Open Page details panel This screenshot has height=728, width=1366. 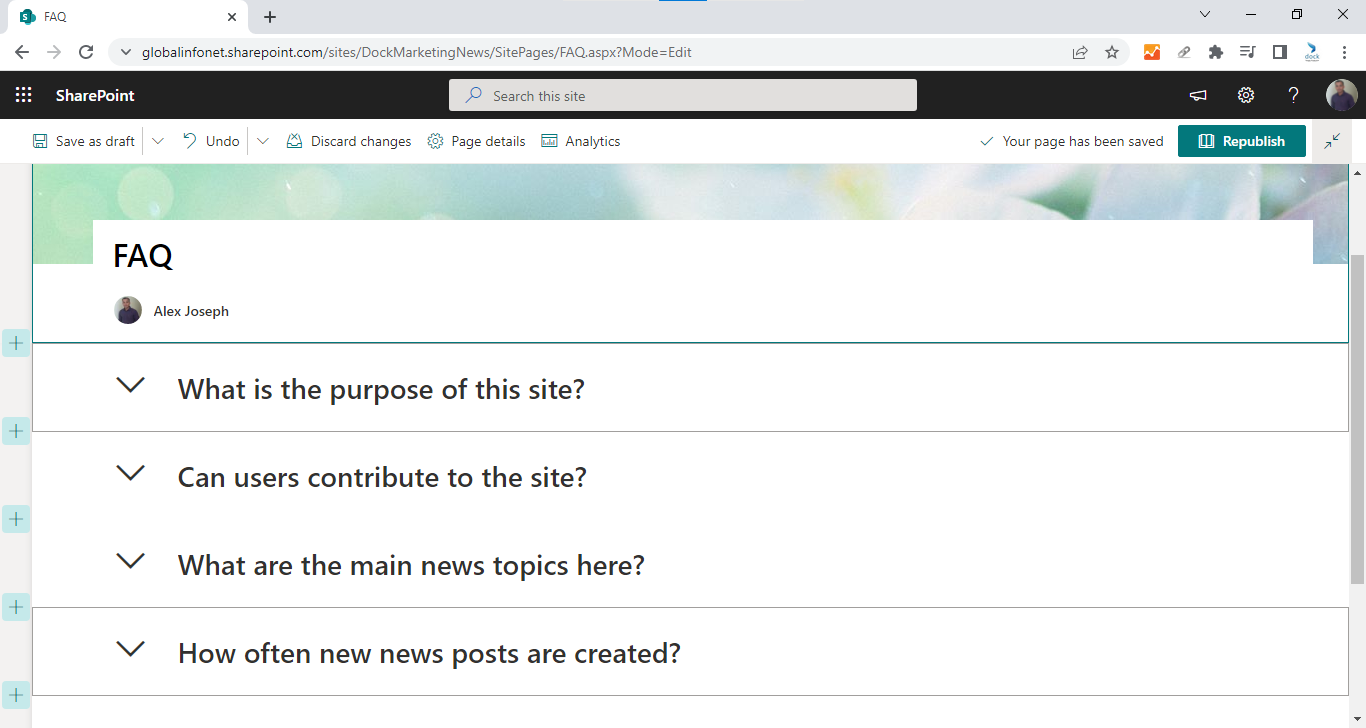[476, 140]
